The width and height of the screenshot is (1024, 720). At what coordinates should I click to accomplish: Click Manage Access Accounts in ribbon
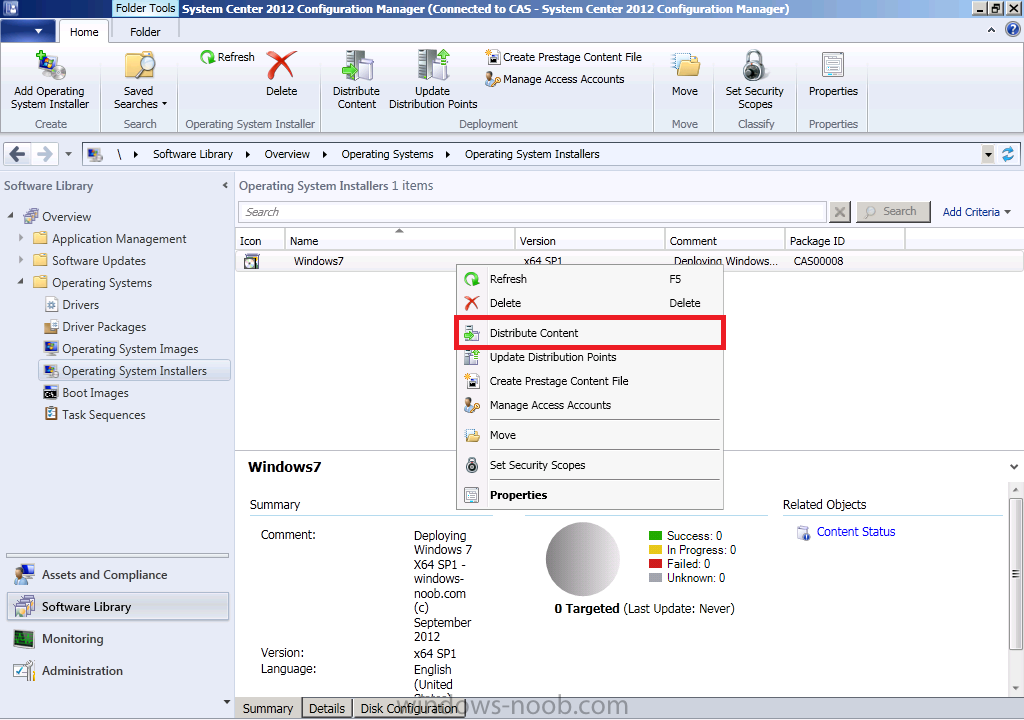pyautogui.click(x=555, y=79)
